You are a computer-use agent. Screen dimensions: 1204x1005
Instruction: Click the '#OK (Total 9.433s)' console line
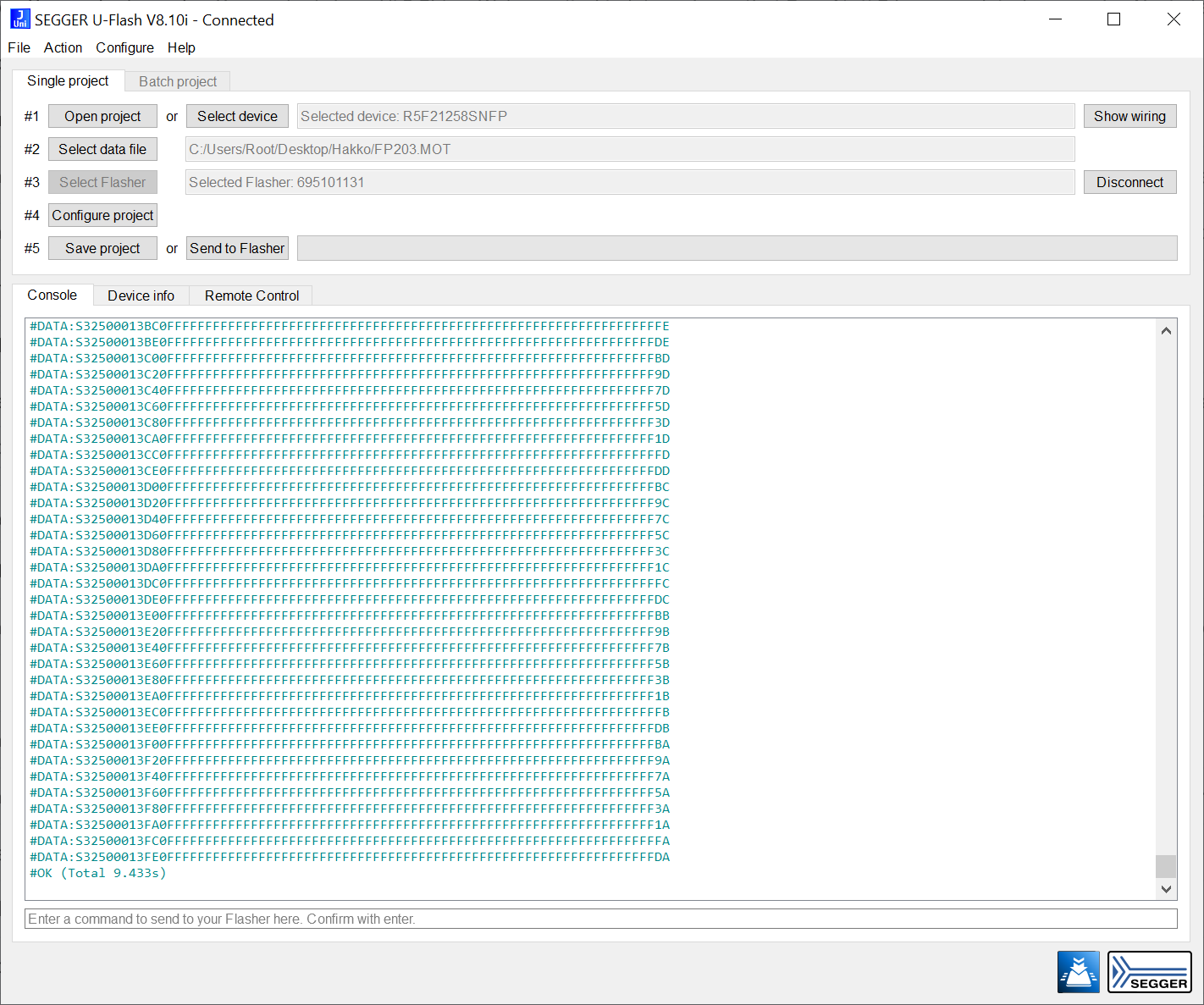click(98, 873)
